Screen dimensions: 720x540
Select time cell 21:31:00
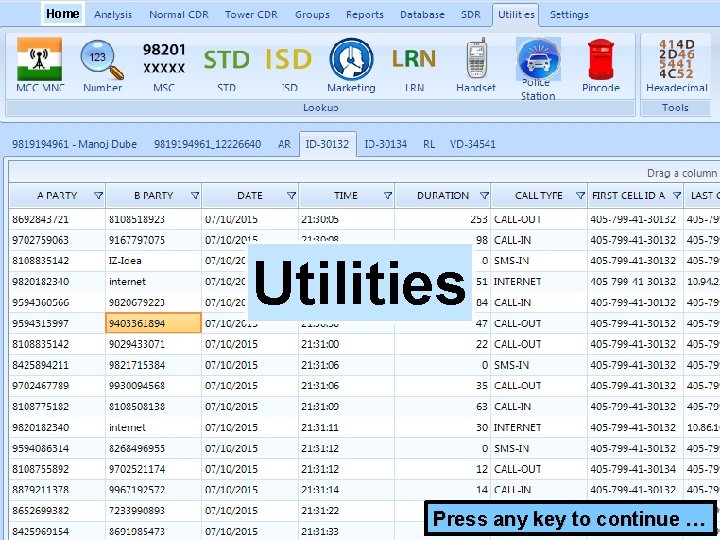point(346,344)
